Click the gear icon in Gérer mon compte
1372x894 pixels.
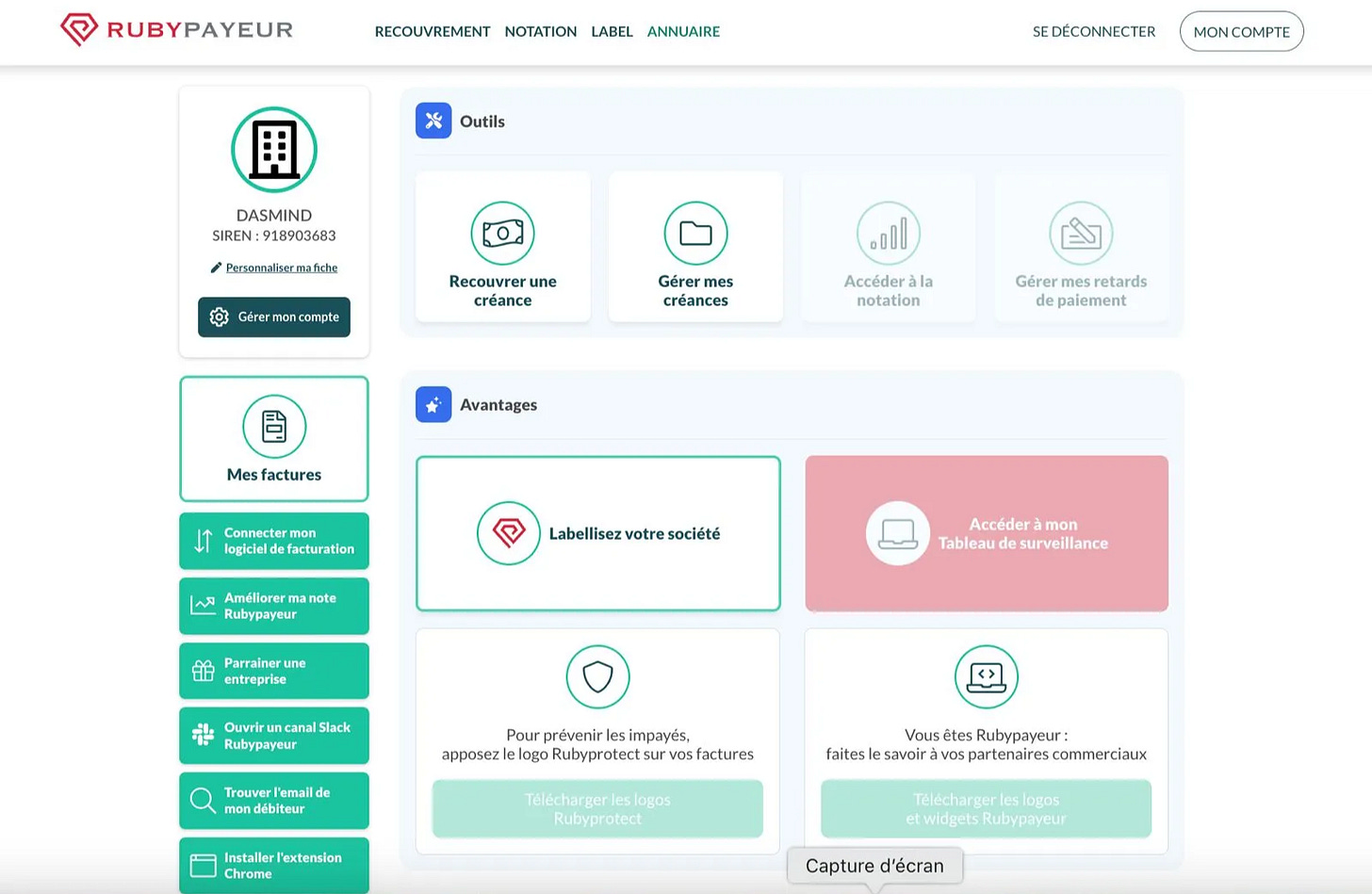pyautogui.click(x=220, y=317)
